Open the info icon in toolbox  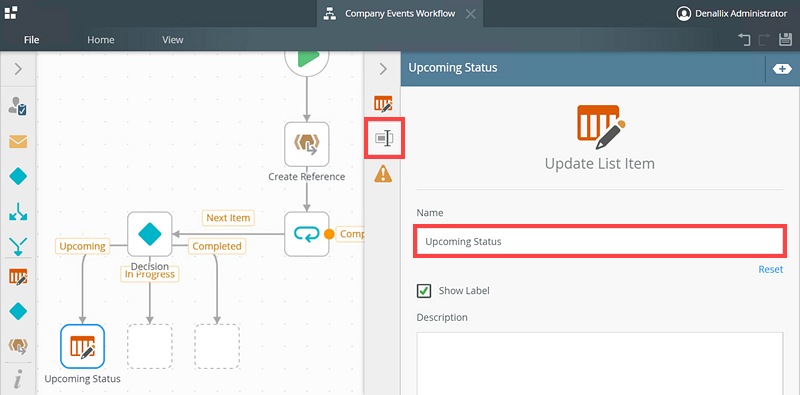coord(18,380)
